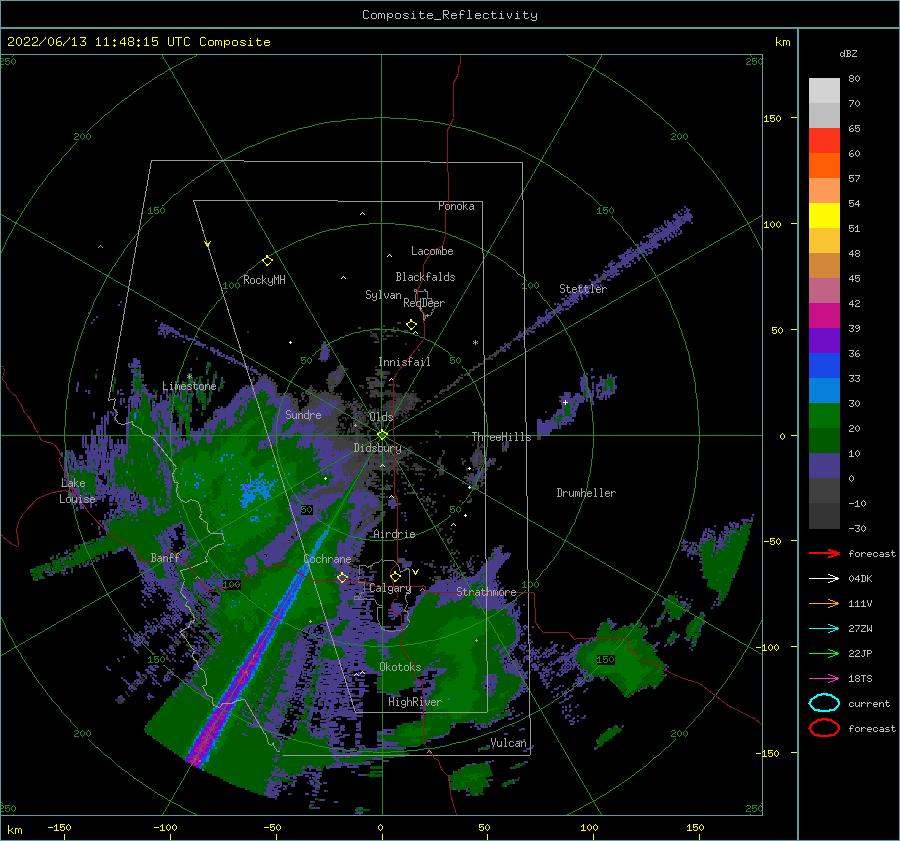Viewport: 900px width, 841px height.
Task: Click the -30 dBZ value in legend
Action: click(857, 528)
